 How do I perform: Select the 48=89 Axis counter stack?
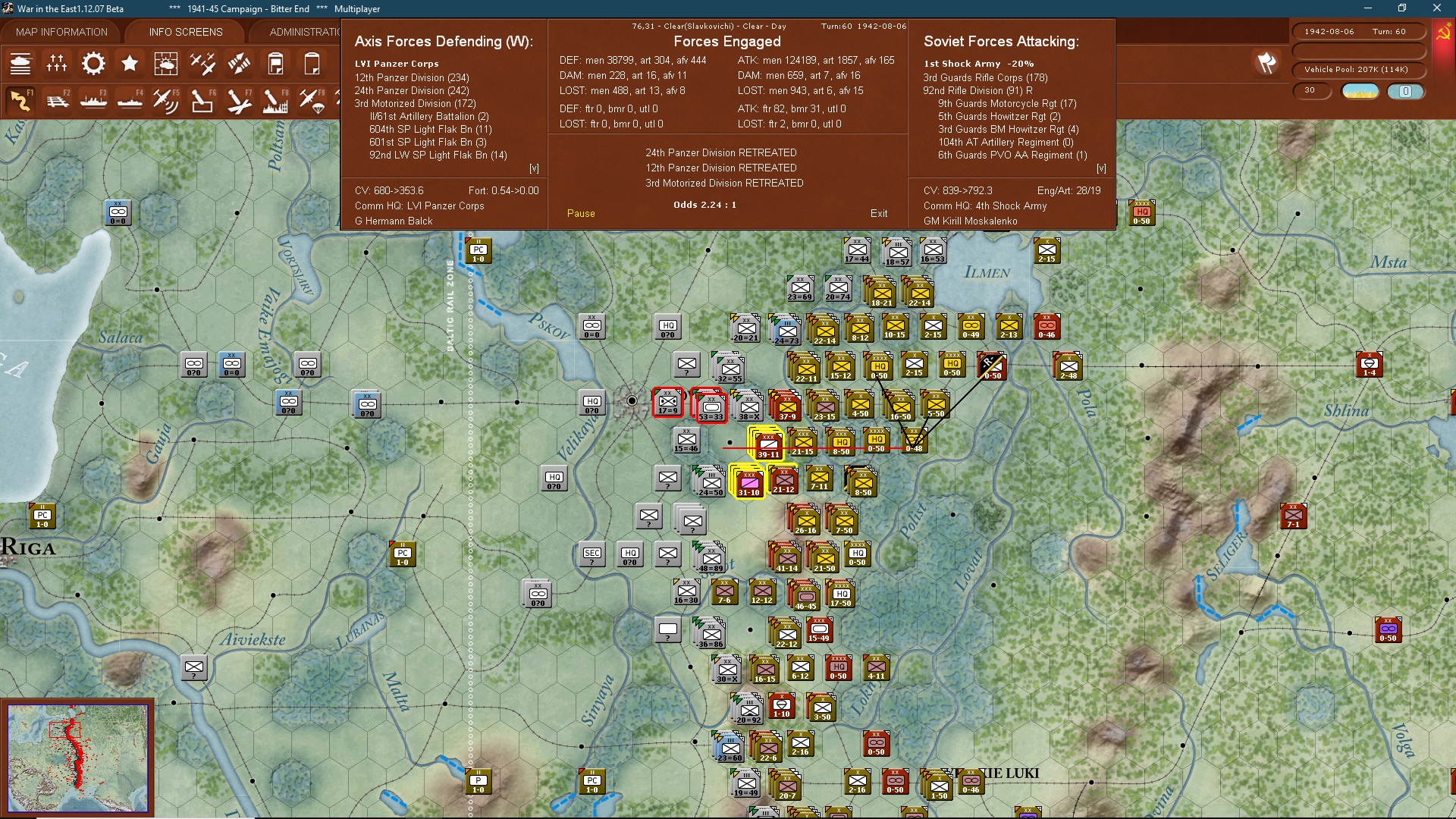(x=711, y=559)
